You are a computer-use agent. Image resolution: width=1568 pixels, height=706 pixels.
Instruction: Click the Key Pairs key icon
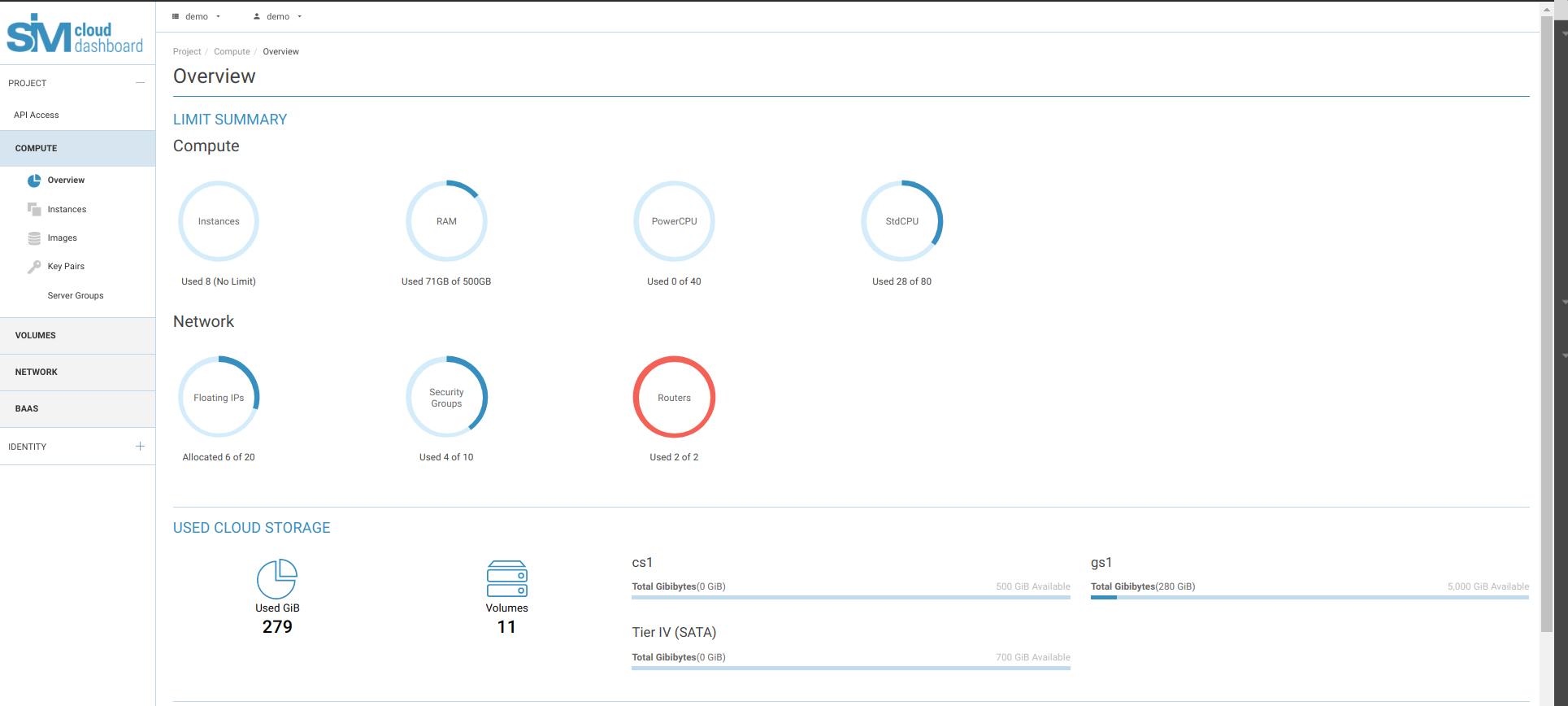[x=34, y=267]
